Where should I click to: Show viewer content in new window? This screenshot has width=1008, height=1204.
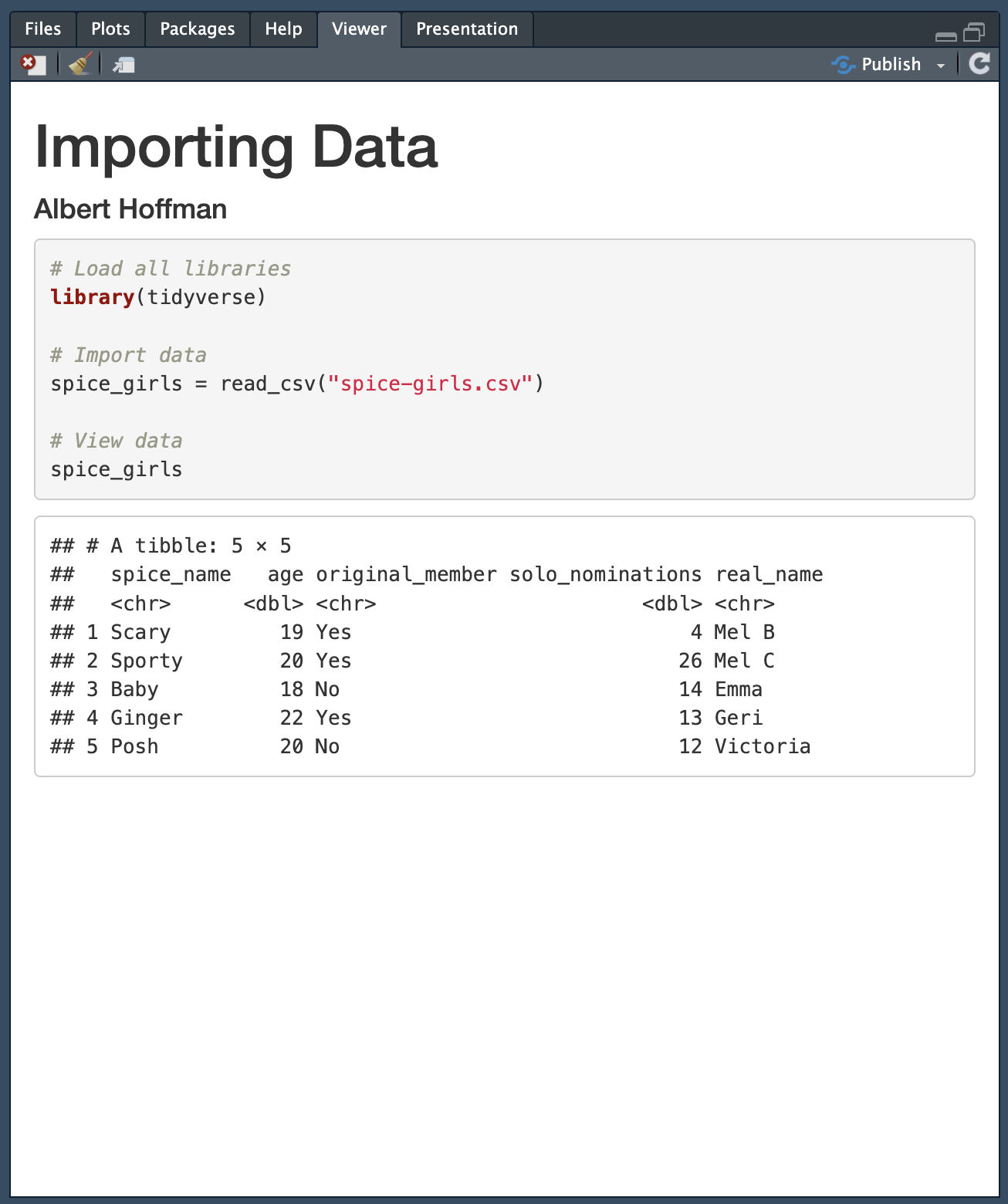pyautogui.click(x=123, y=65)
